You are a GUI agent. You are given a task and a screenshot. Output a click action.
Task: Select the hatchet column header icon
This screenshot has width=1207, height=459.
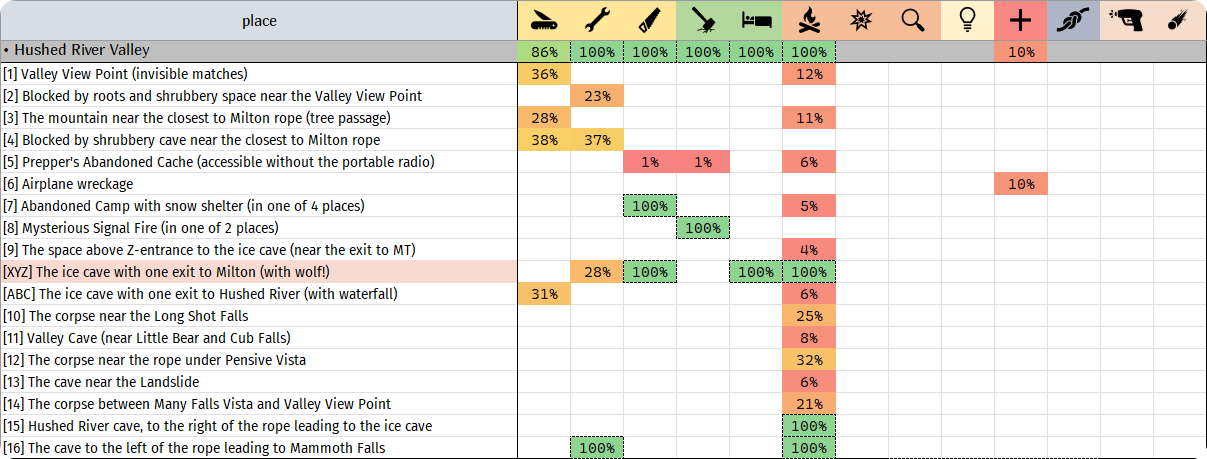click(x=703, y=20)
